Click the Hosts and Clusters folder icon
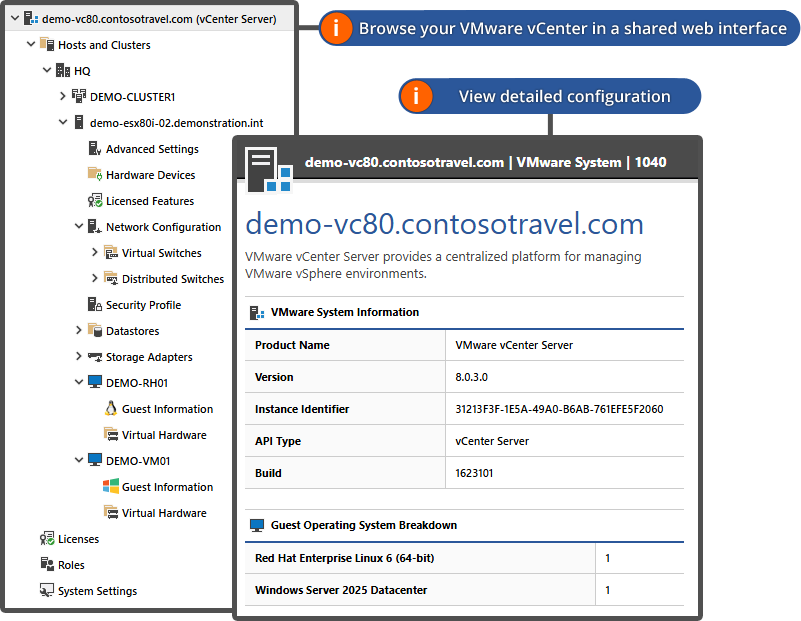Viewport: 801px width, 621px height. click(47, 44)
